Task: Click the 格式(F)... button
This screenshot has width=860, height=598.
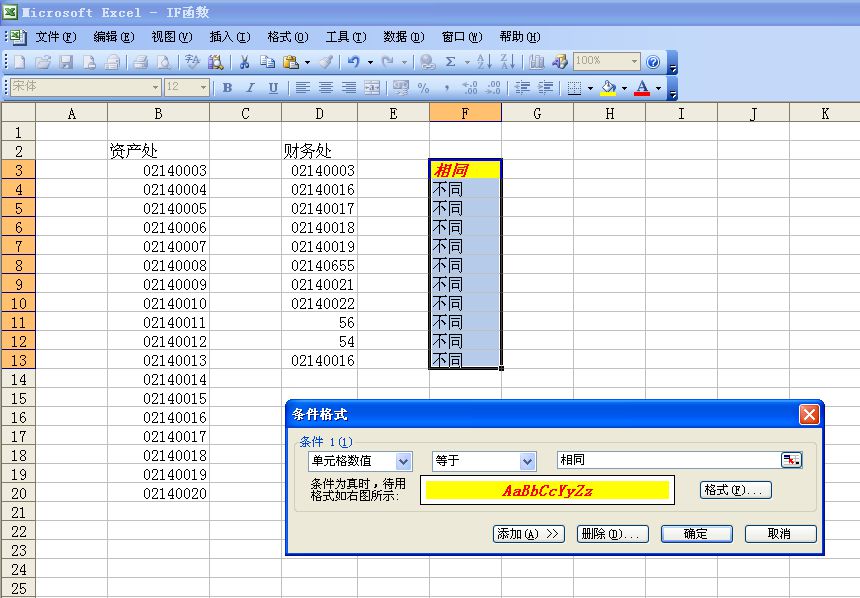Action: click(734, 488)
